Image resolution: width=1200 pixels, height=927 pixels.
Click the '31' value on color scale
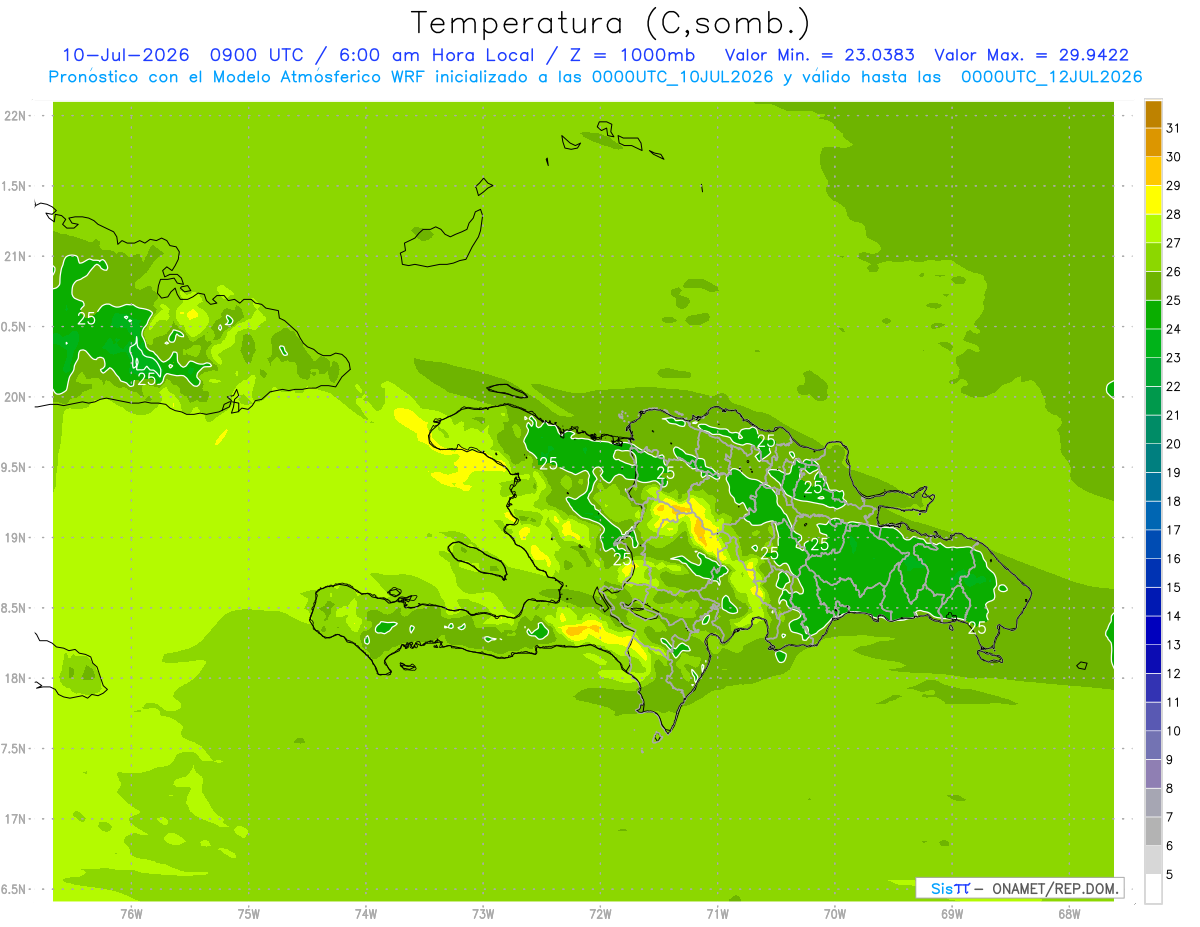(x=1173, y=128)
